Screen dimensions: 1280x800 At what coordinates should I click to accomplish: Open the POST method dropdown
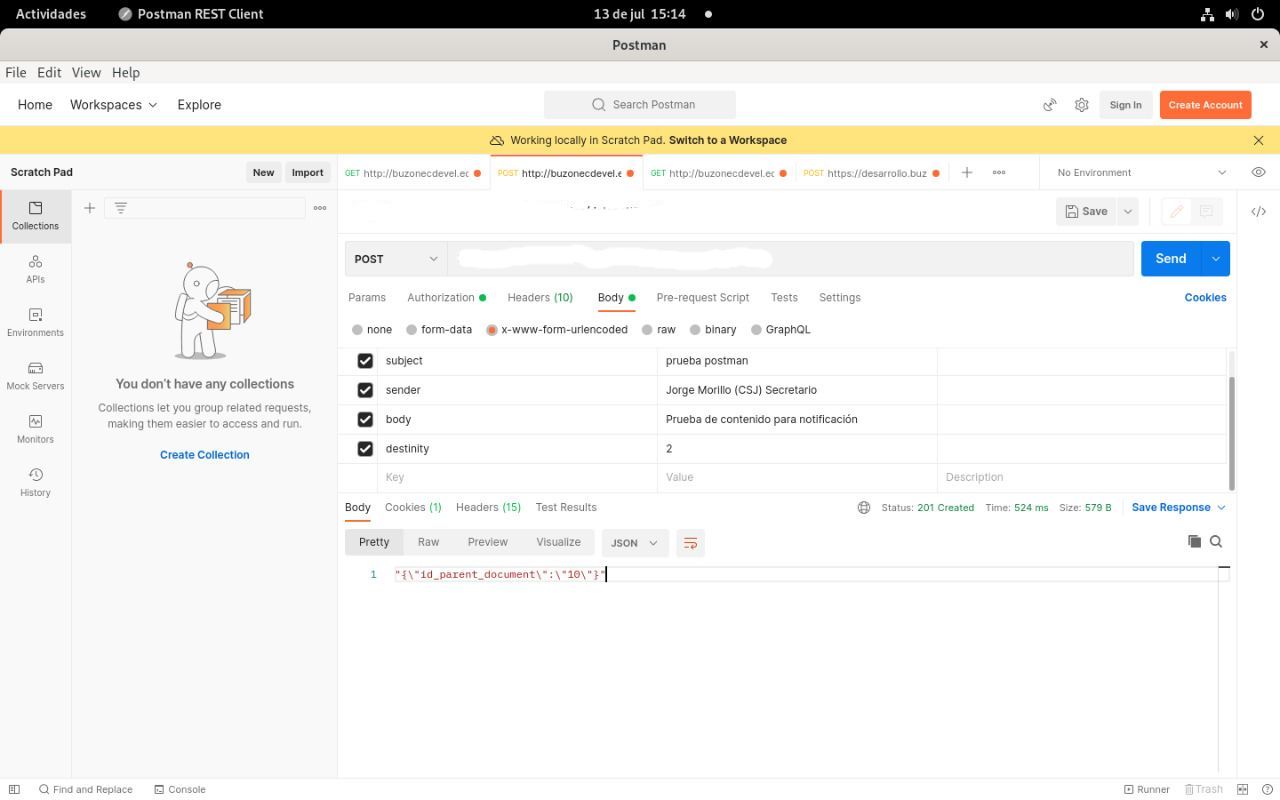pyautogui.click(x=396, y=259)
